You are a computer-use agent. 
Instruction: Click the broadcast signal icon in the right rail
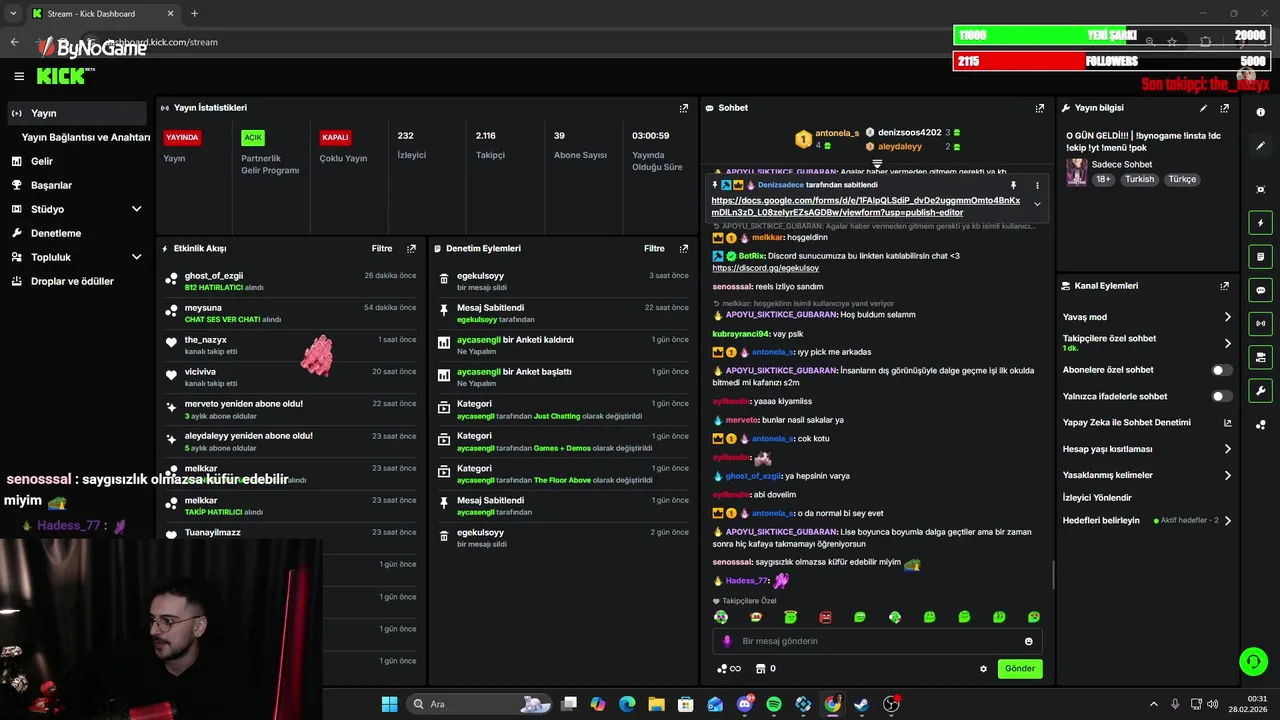point(1261,323)
